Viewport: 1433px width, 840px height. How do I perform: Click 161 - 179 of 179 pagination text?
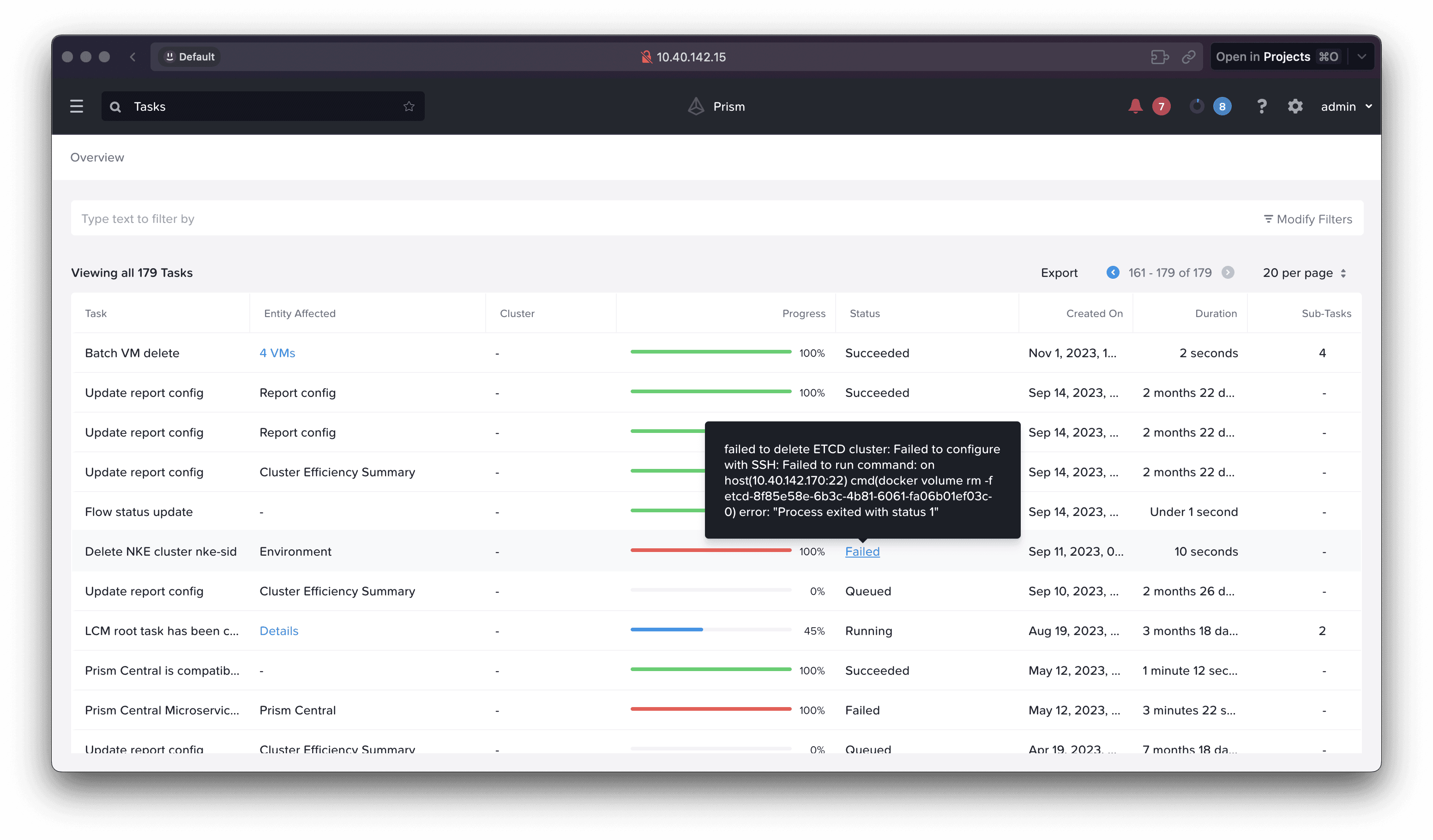point(1170,273)
